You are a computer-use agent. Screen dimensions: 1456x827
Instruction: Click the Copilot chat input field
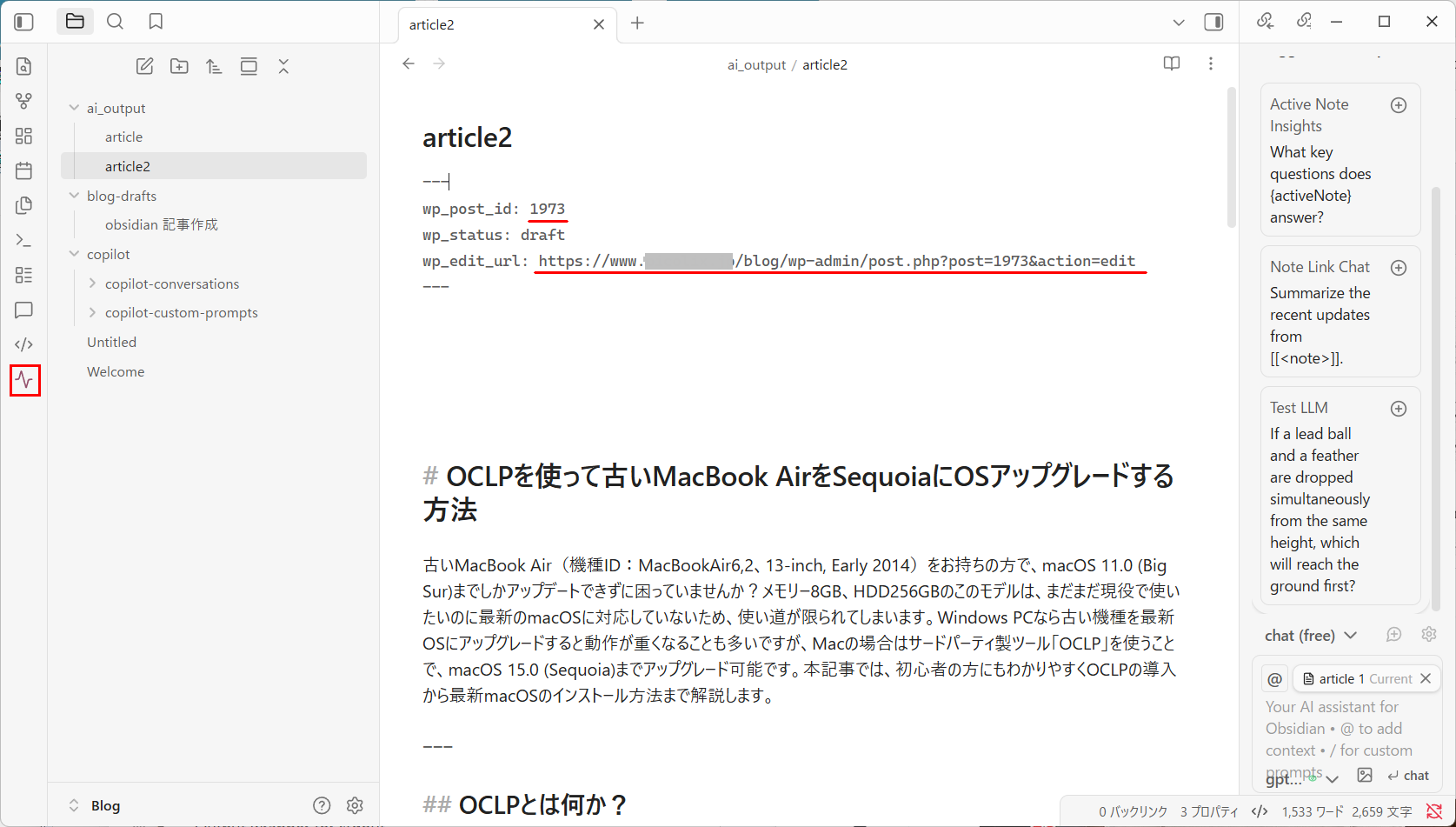point(1339,728)
